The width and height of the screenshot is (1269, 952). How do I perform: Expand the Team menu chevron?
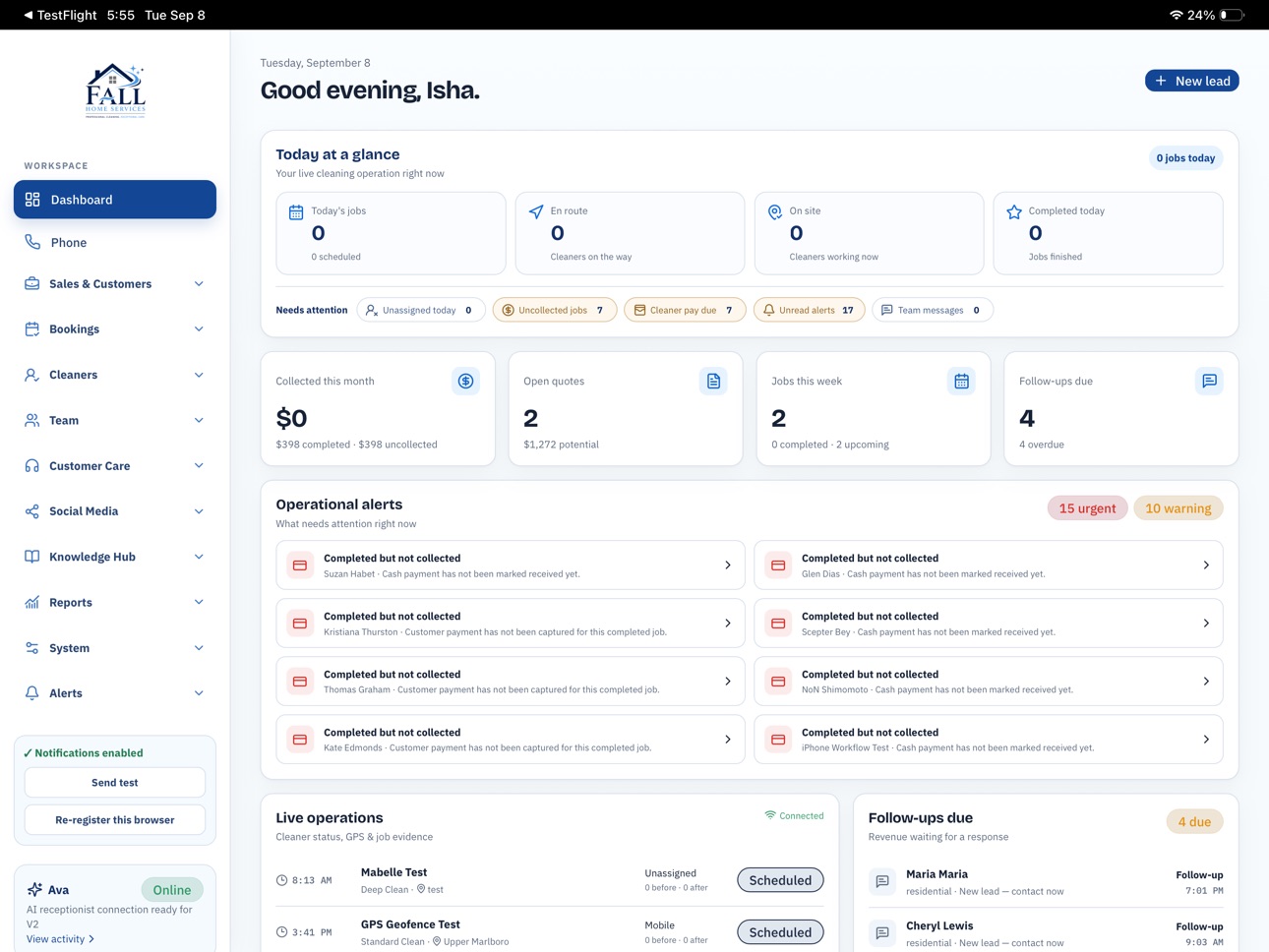199,420
